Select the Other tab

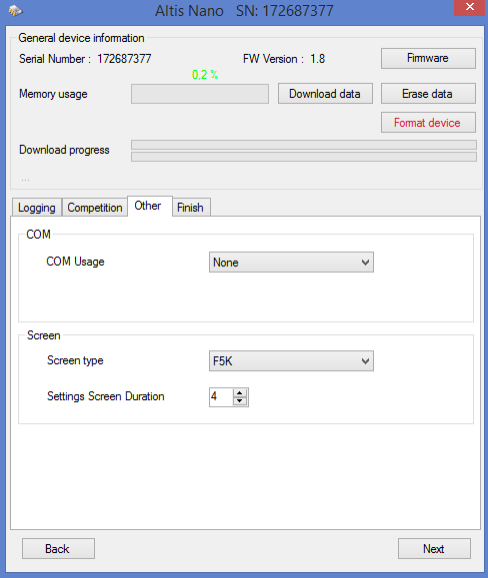coord(149,206)
